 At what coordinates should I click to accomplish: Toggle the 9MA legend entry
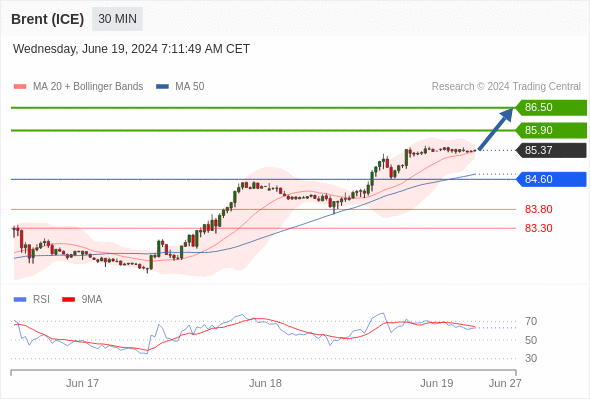point(82,300)
